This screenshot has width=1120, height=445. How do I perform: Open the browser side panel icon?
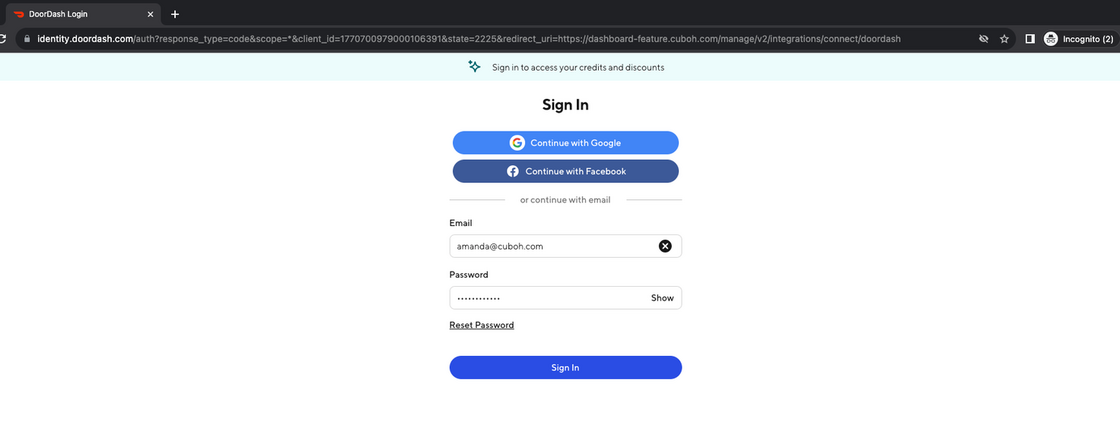point(1030,39)
